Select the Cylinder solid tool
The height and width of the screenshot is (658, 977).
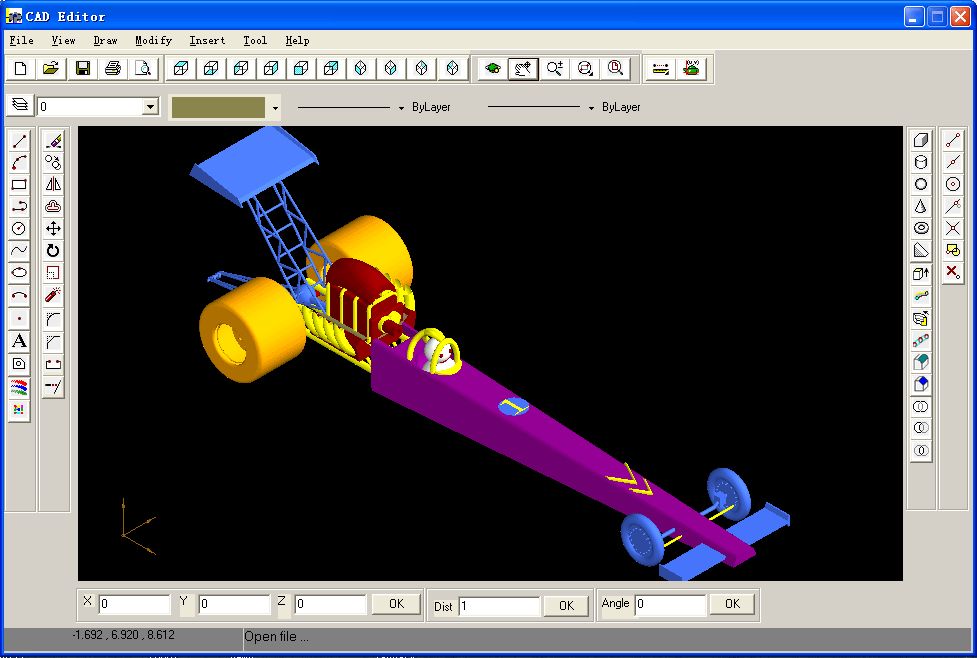pyautogui.click(x=921, y=162)
